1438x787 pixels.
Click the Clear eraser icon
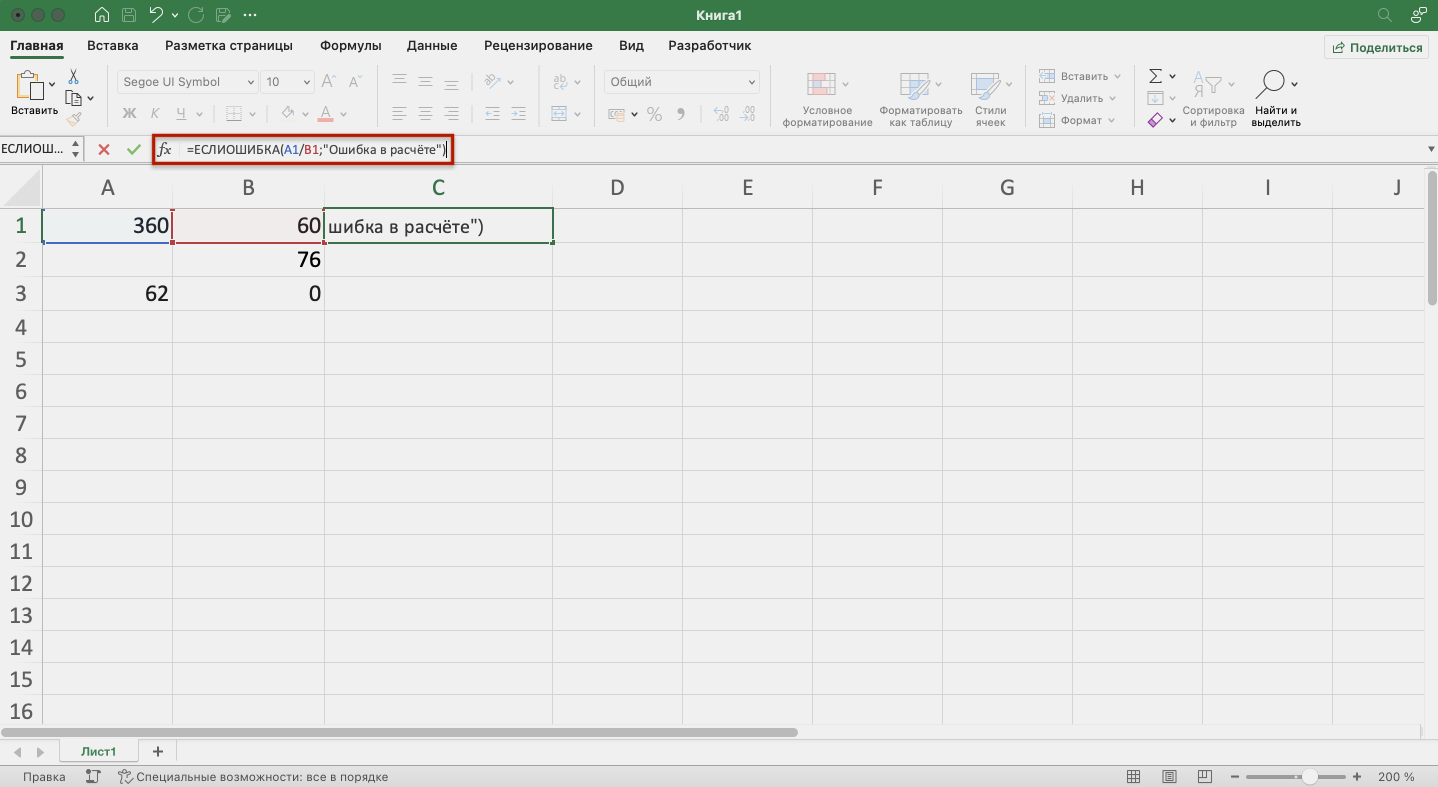point(1155,120)
